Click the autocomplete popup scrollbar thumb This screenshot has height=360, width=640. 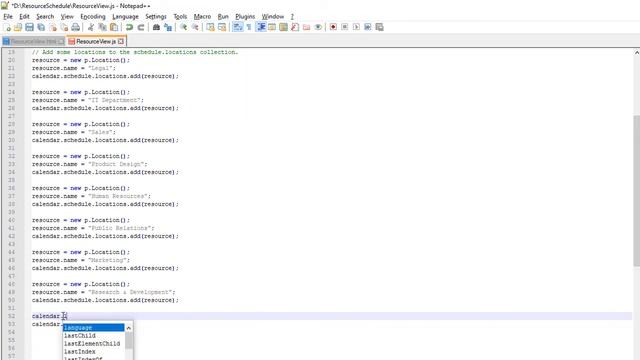[x=129, y=340]
